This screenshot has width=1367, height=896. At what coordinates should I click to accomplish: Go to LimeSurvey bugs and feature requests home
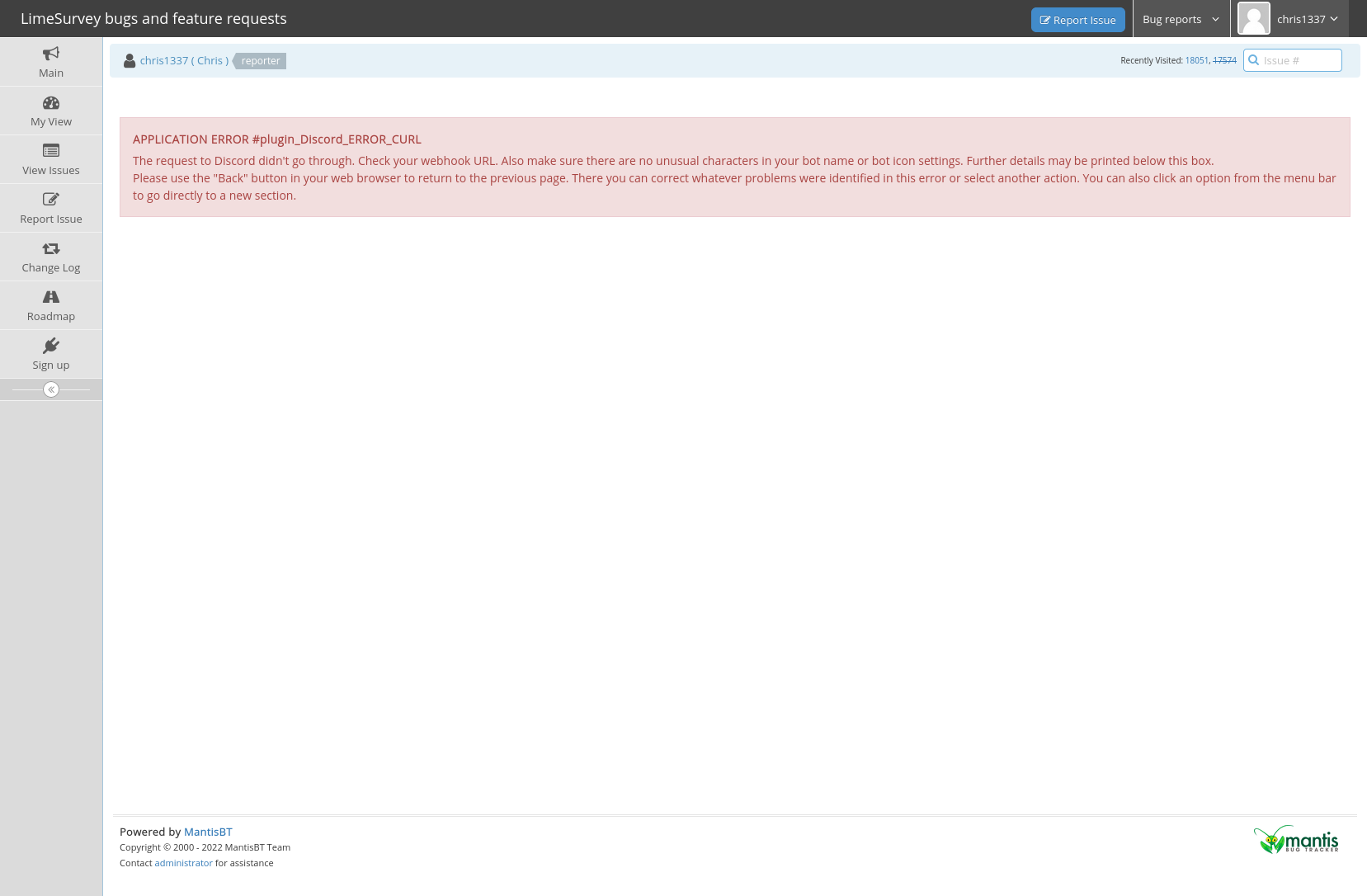153,18
